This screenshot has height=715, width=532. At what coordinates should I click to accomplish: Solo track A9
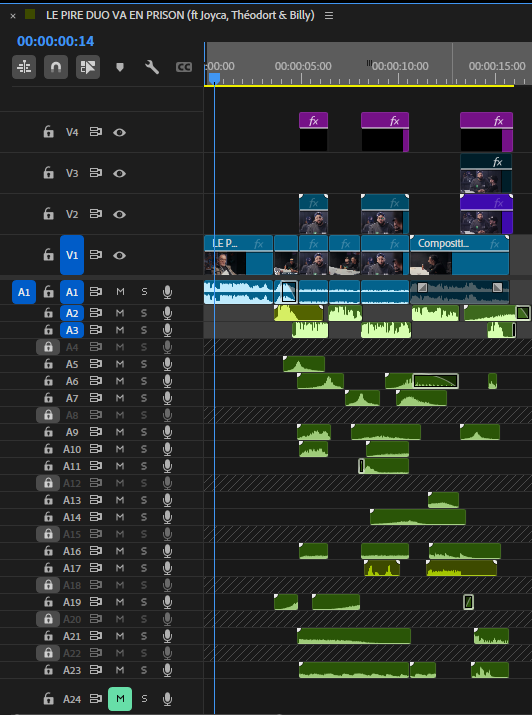pos(144,432)
